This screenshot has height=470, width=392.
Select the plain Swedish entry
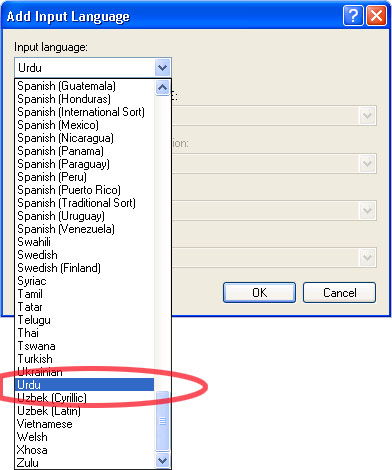(x=85, y=255)
